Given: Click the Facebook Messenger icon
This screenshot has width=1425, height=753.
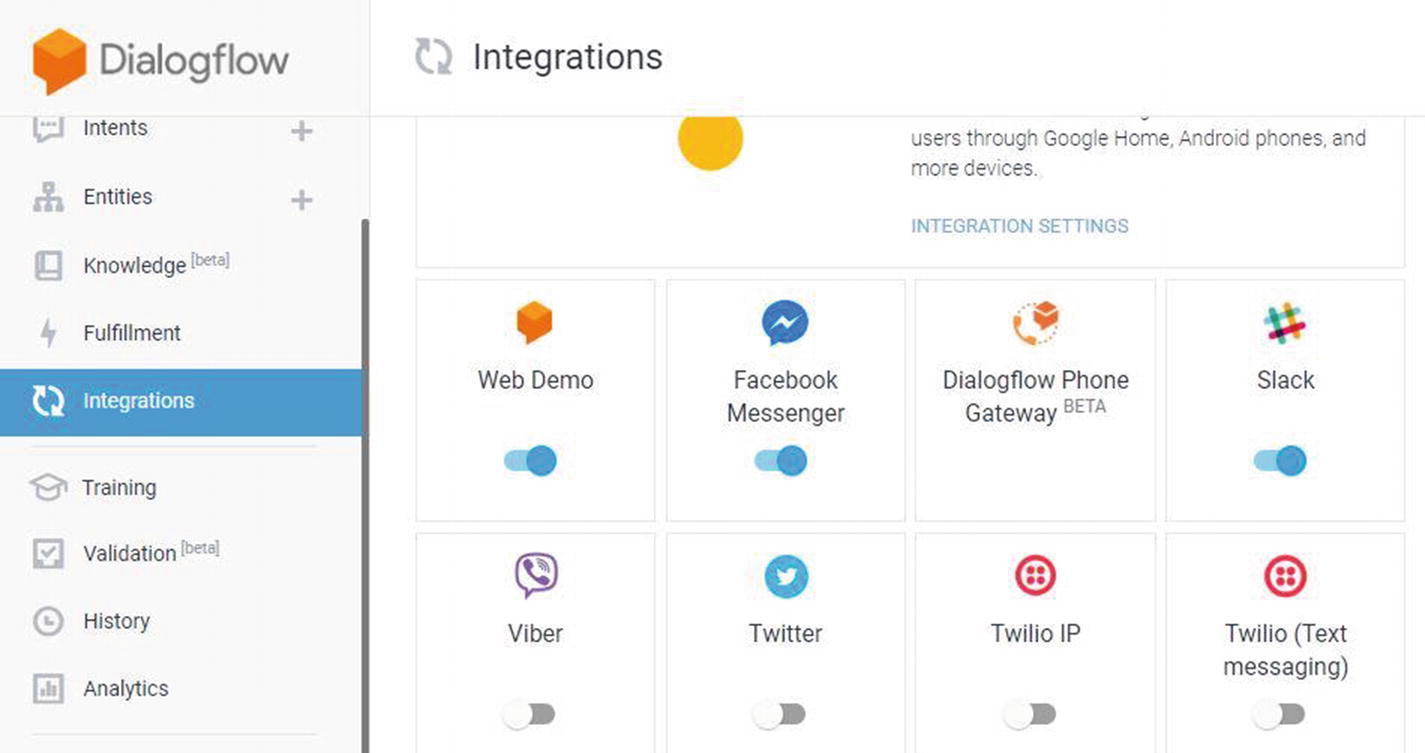Looking at the screenshot, I should pyautogui.click(x=785, y=324).
